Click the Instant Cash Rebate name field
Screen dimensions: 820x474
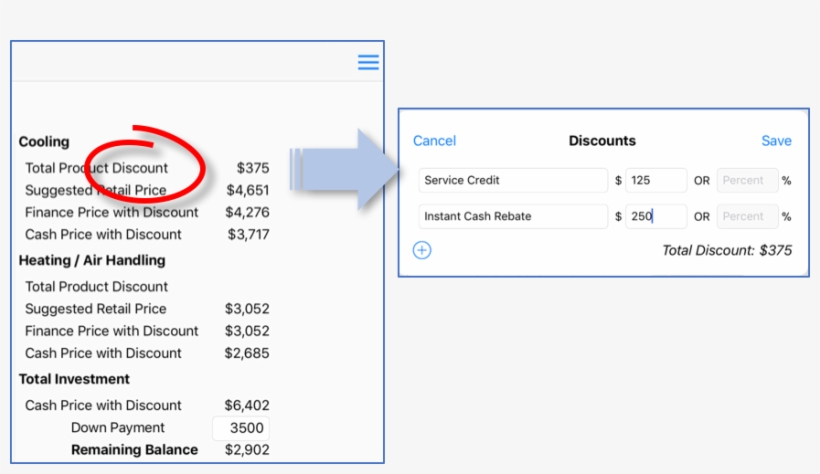click(x=512, y=216)
